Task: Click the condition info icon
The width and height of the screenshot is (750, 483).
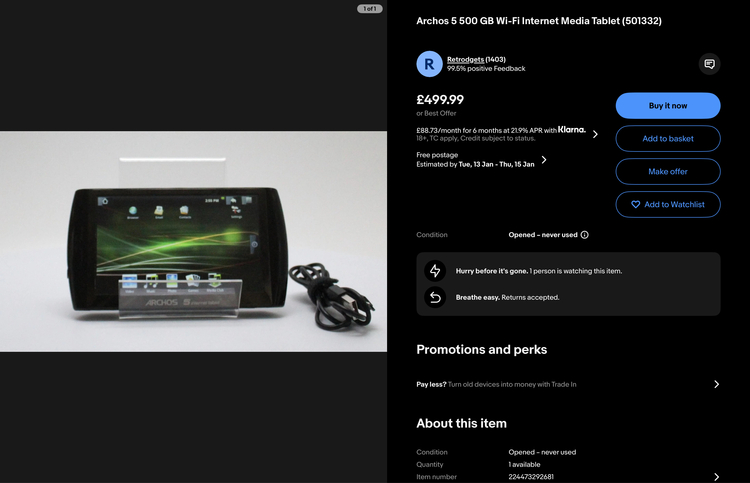Action: 585,235
